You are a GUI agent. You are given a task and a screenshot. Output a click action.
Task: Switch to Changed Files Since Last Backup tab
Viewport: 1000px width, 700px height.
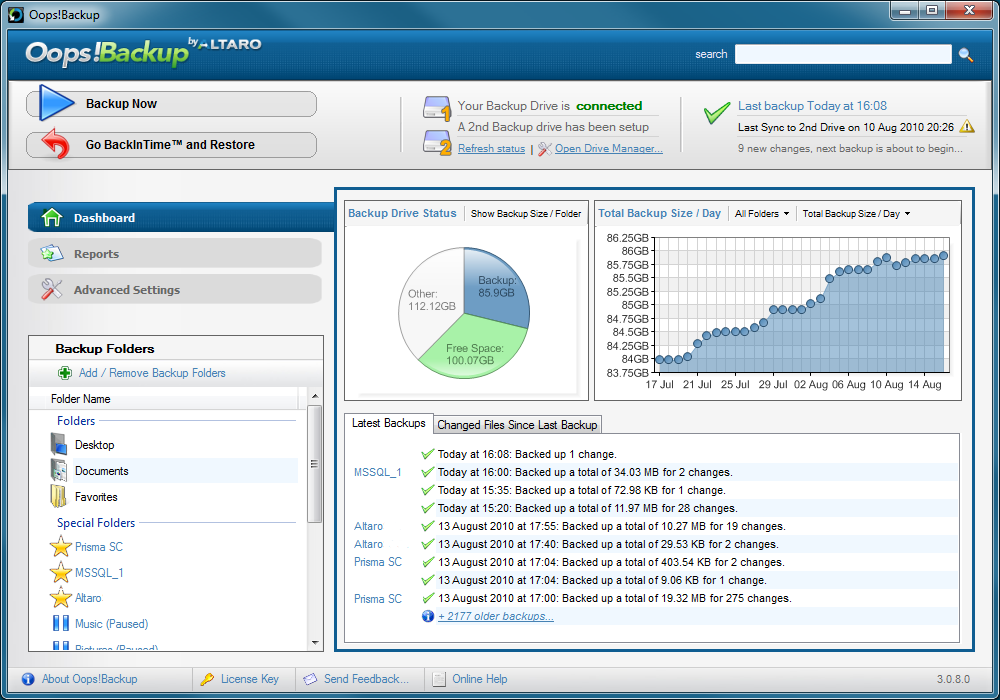(517, 425)
